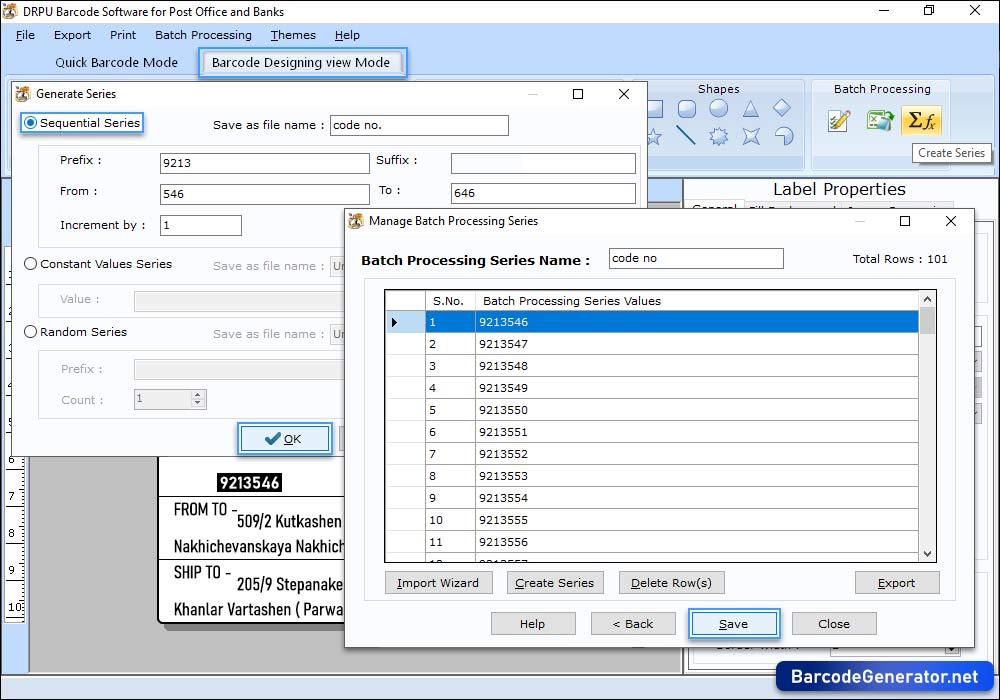Click the Create Series sigma icon
This screenshot has height=700, width=1000.
tap(922, 120)
